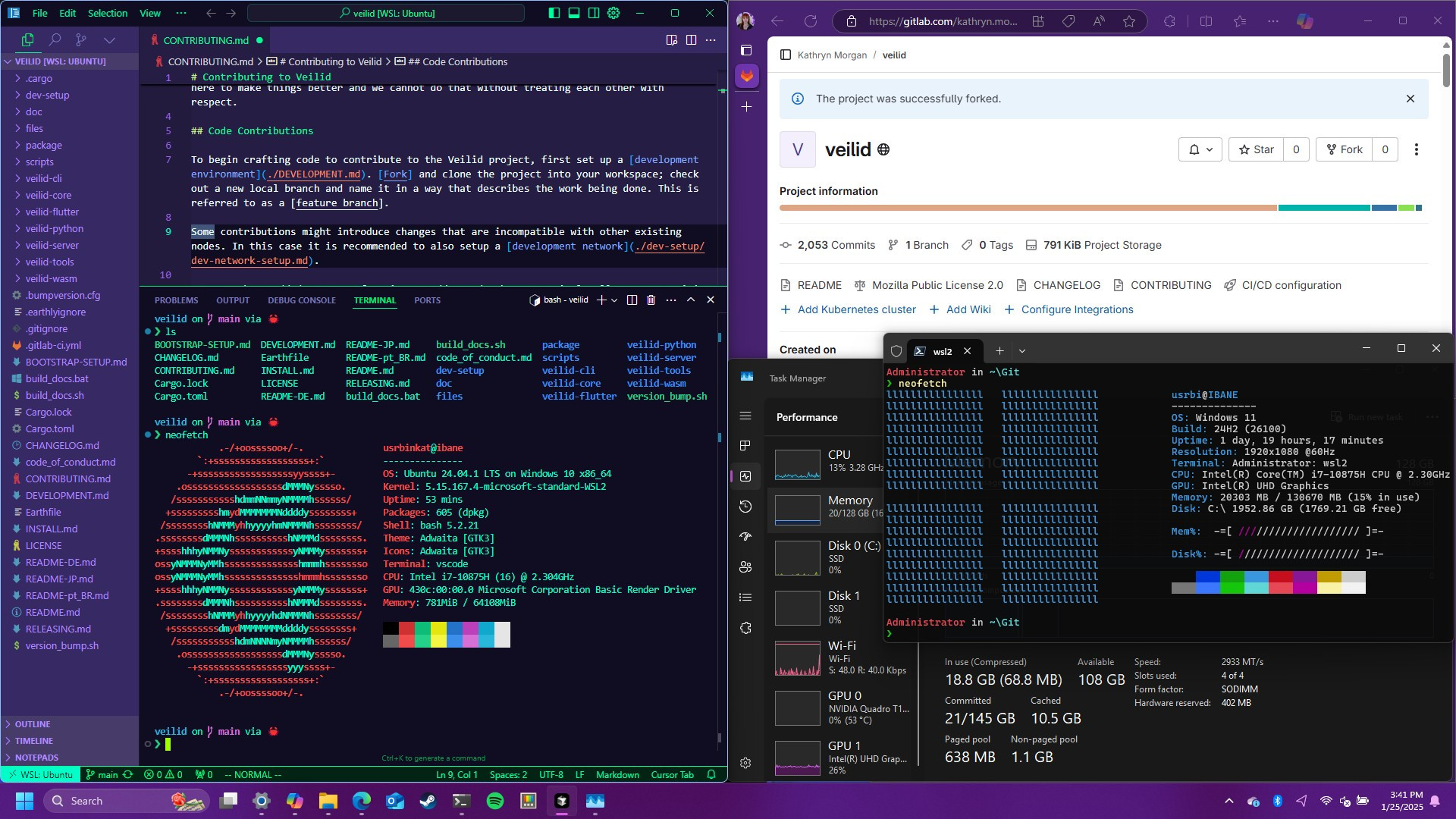Open GitLab notification bell dropdown
The height and width of the screenshot is (819, 1456).
coord(1200,149)
